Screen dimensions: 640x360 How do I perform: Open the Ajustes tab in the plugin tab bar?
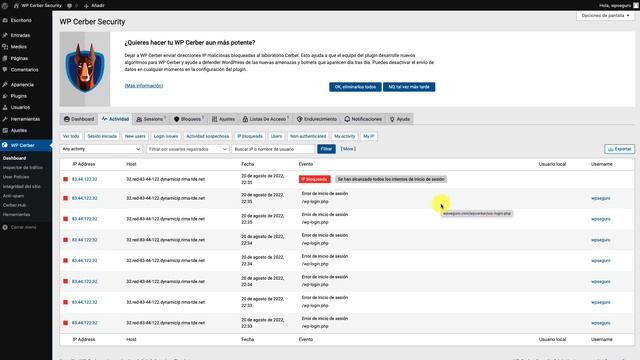click(x=223, y=119)
